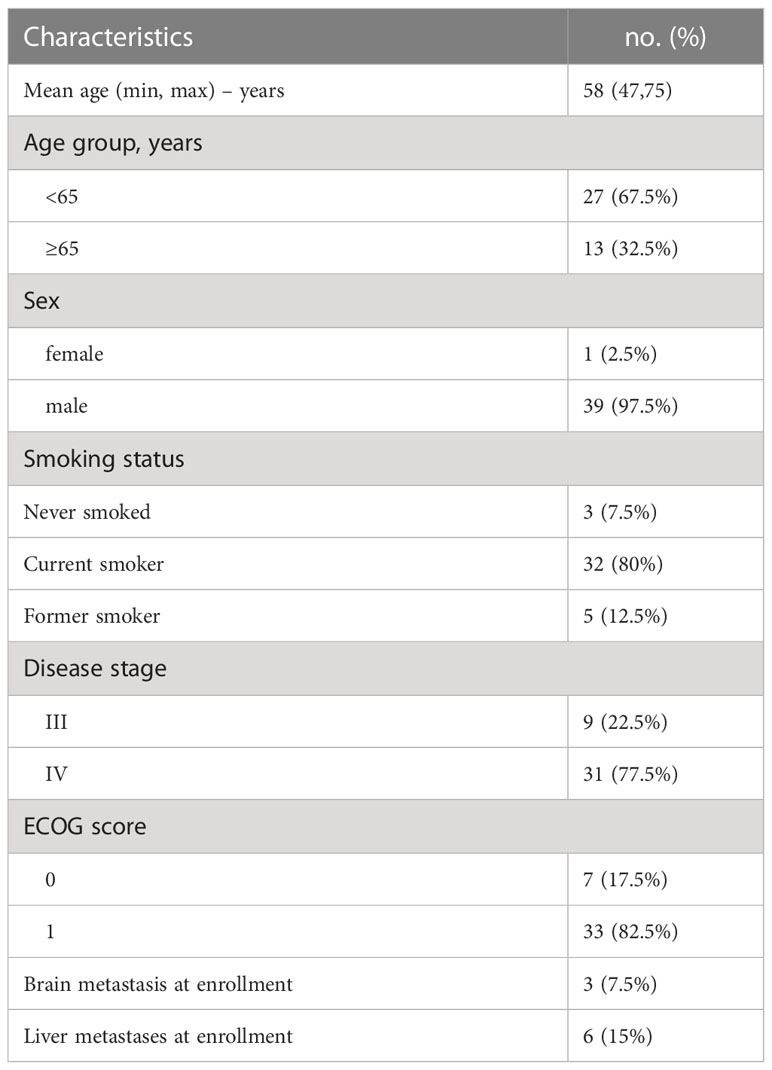Select the stage III row label

(x=56, y=722)
